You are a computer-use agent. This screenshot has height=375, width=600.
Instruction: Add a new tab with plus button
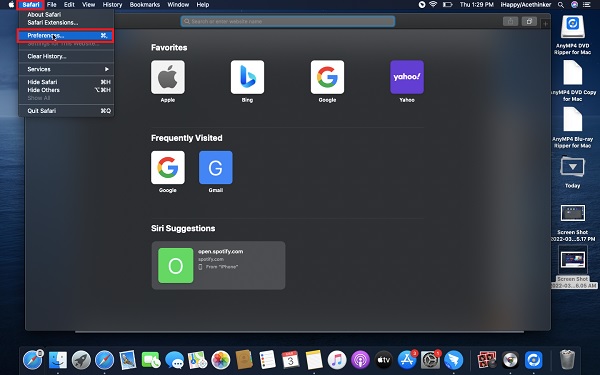(x=545, y=23)
